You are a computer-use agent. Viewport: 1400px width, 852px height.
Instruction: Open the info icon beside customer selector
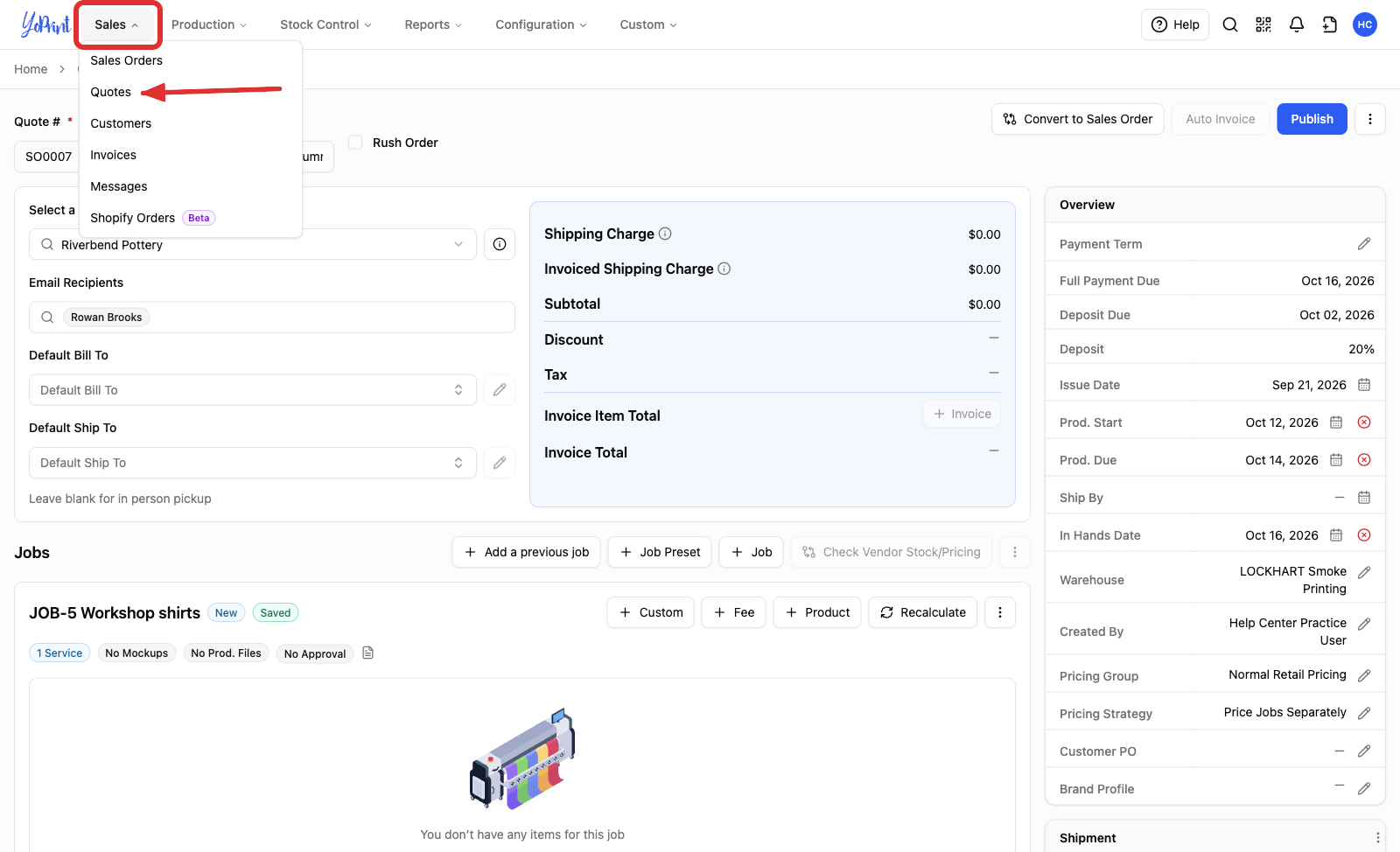[x=500, y=244]
